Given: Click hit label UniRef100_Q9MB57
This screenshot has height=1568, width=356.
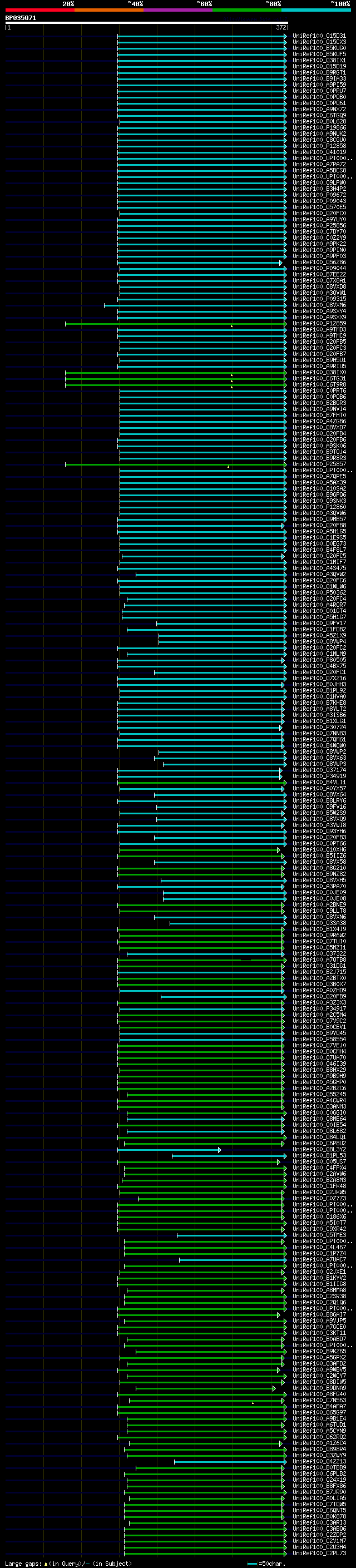Looking at the screenshot, I should (x=319, y=519).
